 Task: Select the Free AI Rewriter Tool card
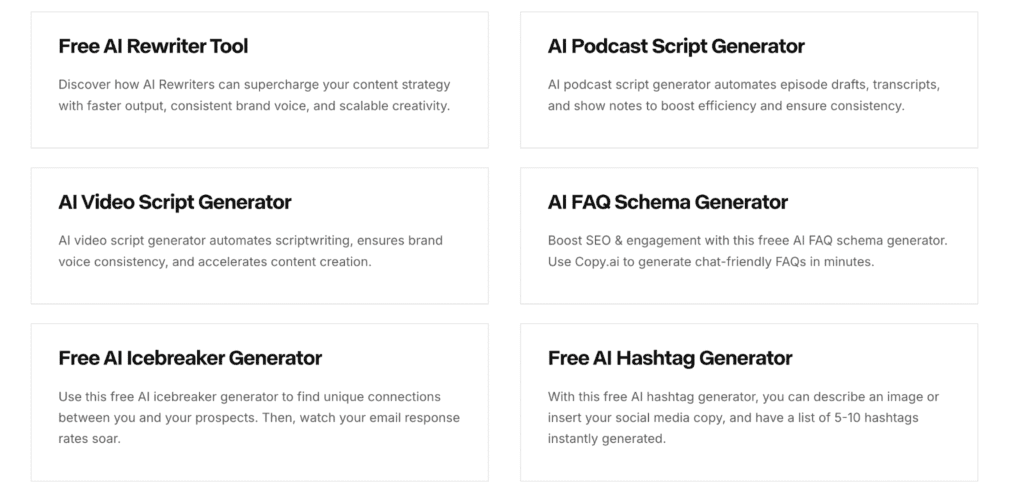pos(260,80)
